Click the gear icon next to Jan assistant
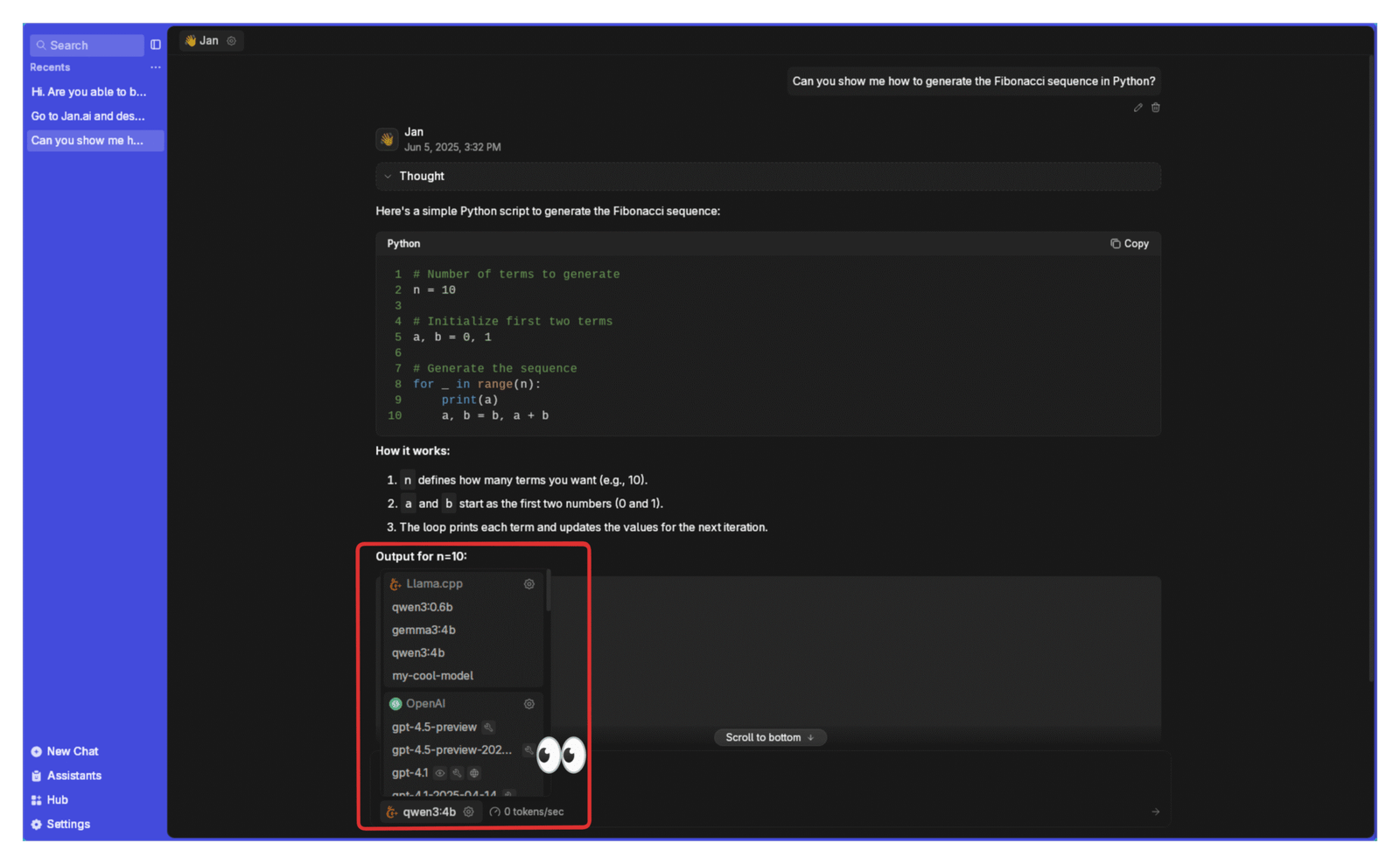 (232, 41)
